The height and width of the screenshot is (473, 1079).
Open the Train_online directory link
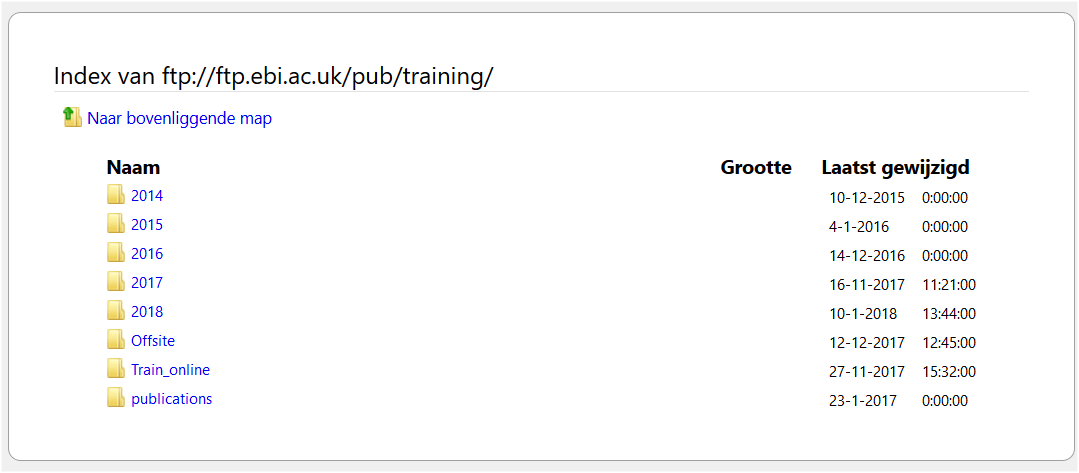coord(171,370)
